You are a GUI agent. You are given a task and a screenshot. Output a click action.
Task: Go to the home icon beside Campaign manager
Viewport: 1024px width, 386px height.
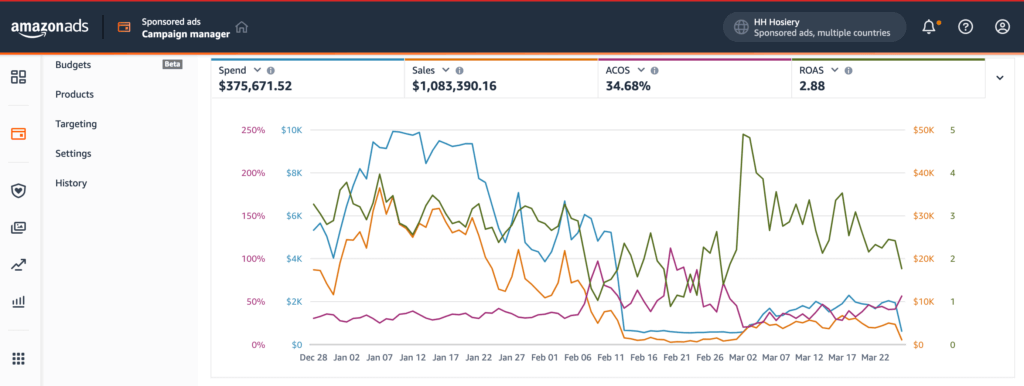pyautogui.click(x=242, y=27)
